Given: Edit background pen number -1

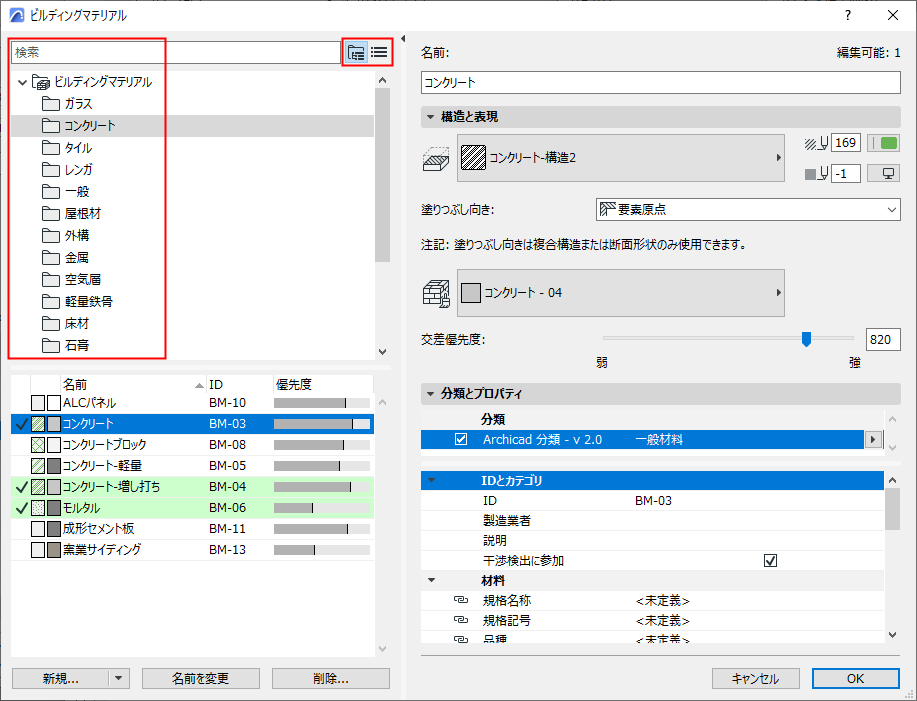Looking at the screenshot, I should (x=846, y=174).
